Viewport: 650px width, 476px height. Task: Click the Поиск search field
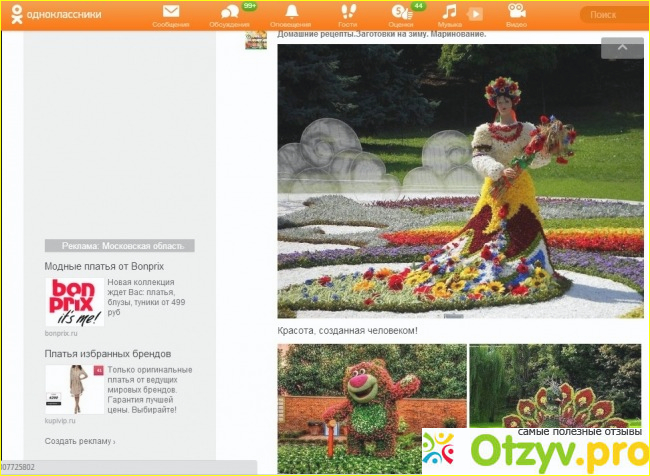click(612, 15)
